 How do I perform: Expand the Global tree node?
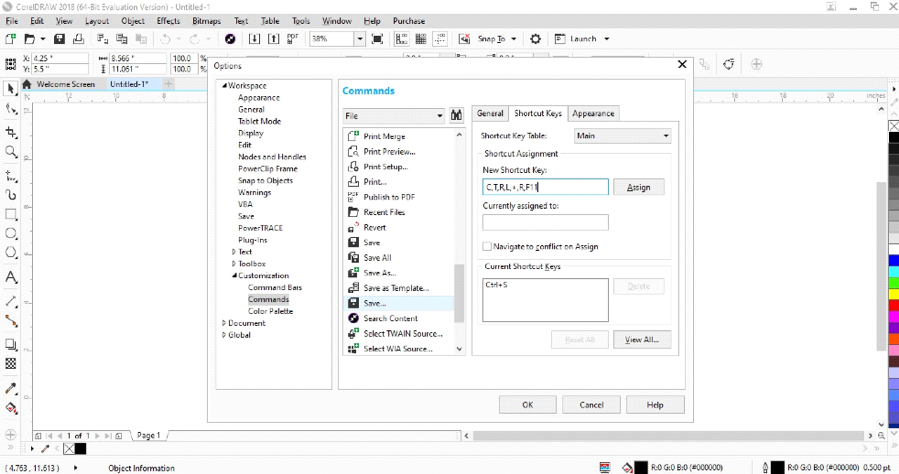[224, 335]
